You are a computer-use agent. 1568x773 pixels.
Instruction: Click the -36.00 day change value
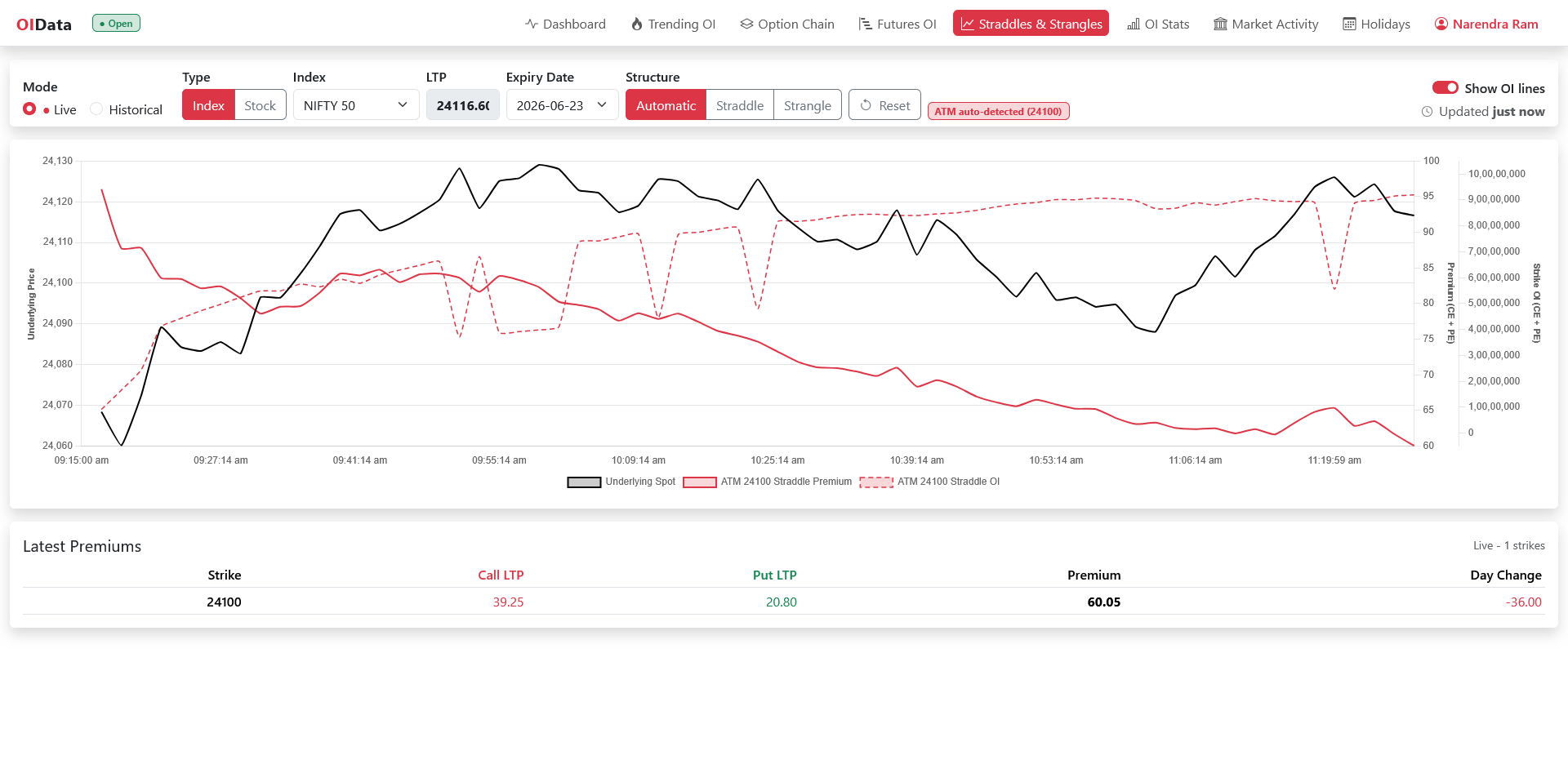point(1523,602)
